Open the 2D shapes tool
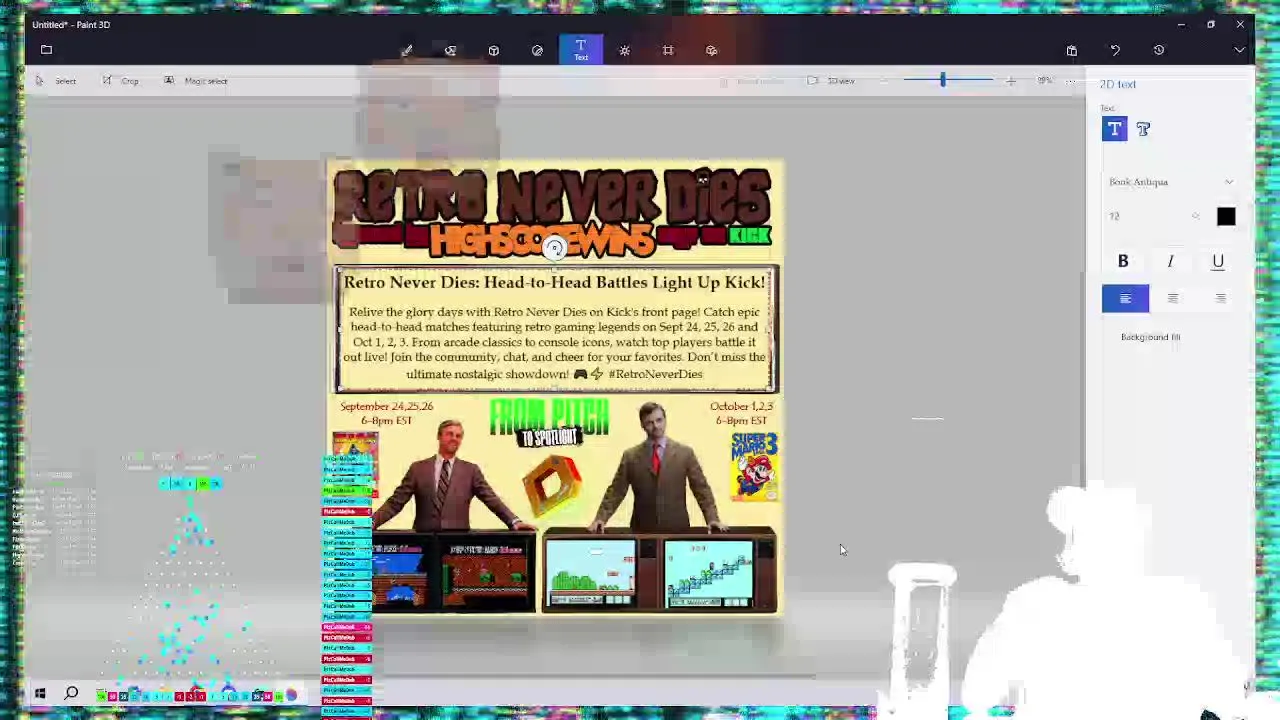This screenshot has height=720, width=1280. coord(450,50)
